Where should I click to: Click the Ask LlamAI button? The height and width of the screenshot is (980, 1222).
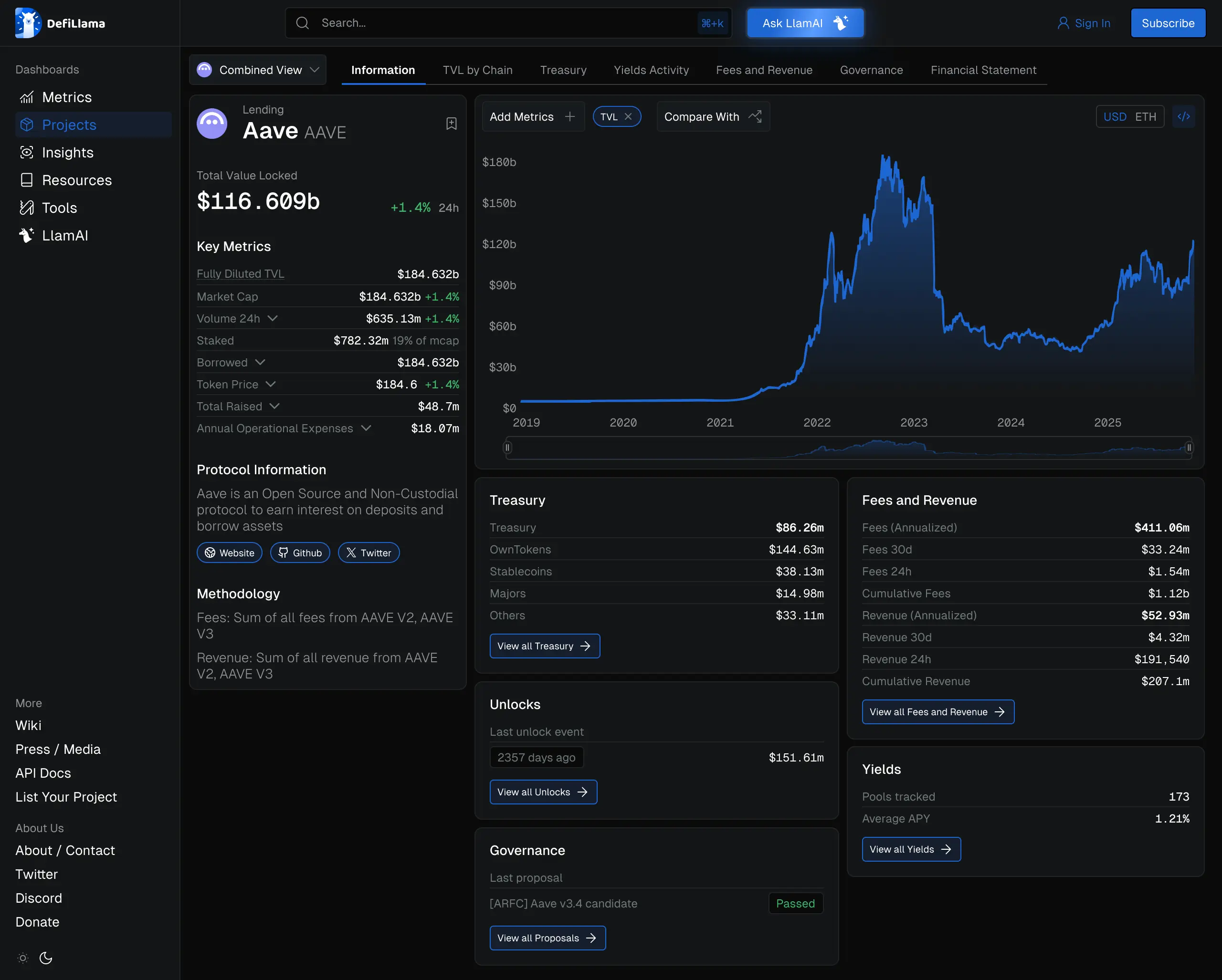pyautogui.click(x=805, y=23)
